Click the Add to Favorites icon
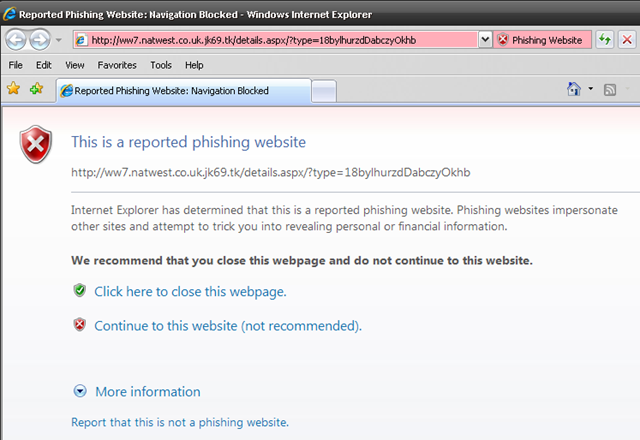This screenshot has width=640, height=440. tap(36, 88)
